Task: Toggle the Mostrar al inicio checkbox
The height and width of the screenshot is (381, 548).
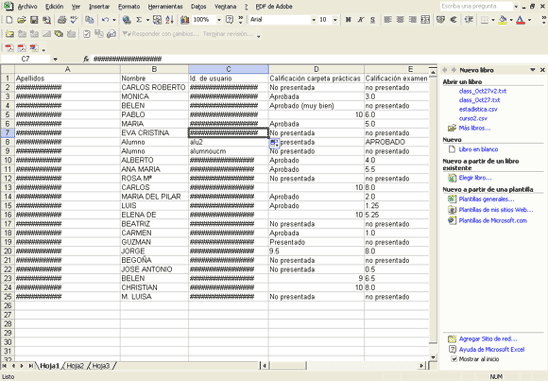Action: (454, 359)
